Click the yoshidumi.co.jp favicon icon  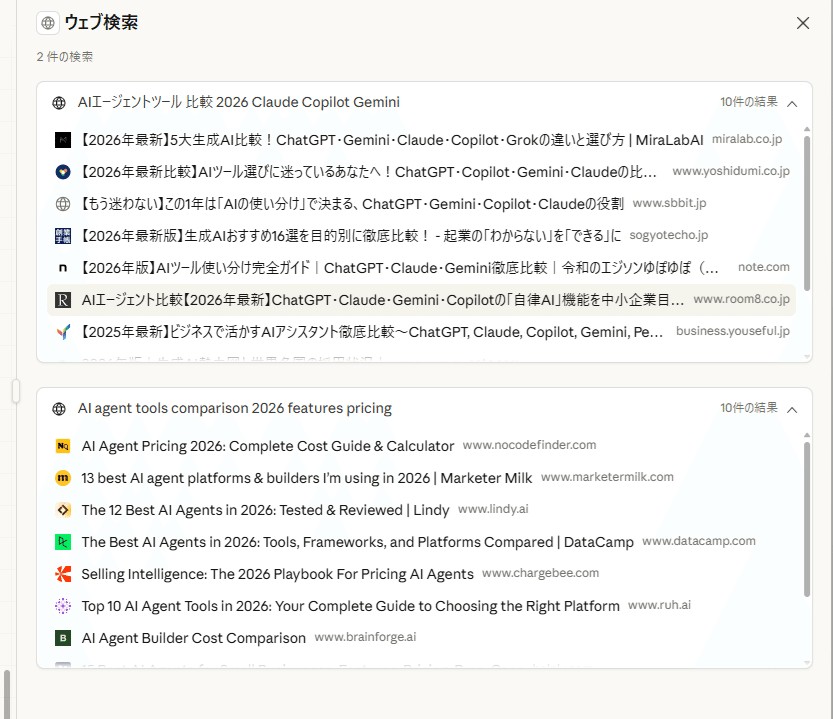coord(63,172)
